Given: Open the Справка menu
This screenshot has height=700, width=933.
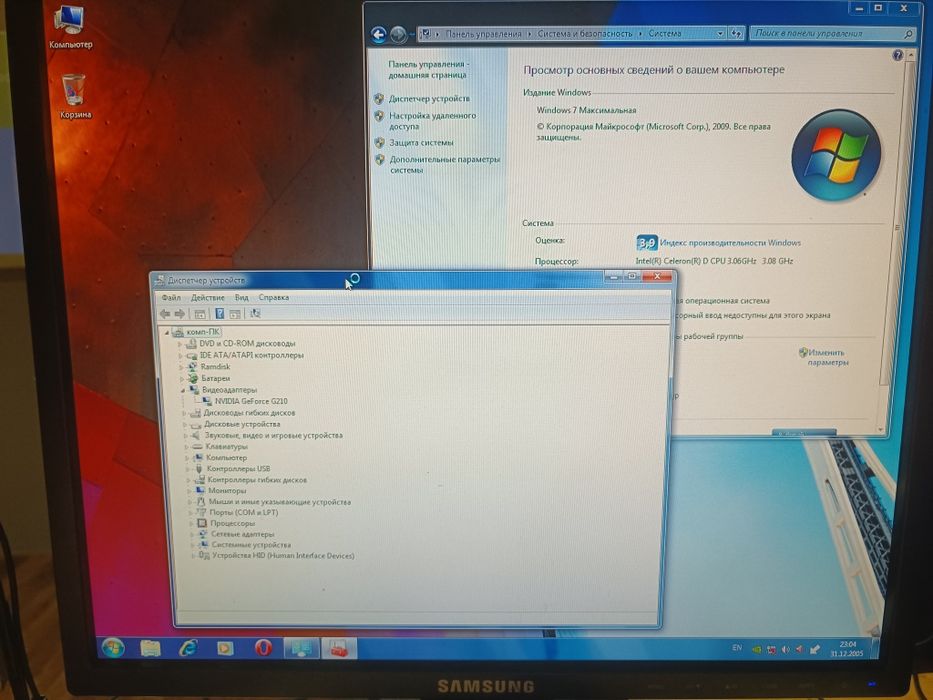Looking at the screenshot, I should (x=274, y=297).
